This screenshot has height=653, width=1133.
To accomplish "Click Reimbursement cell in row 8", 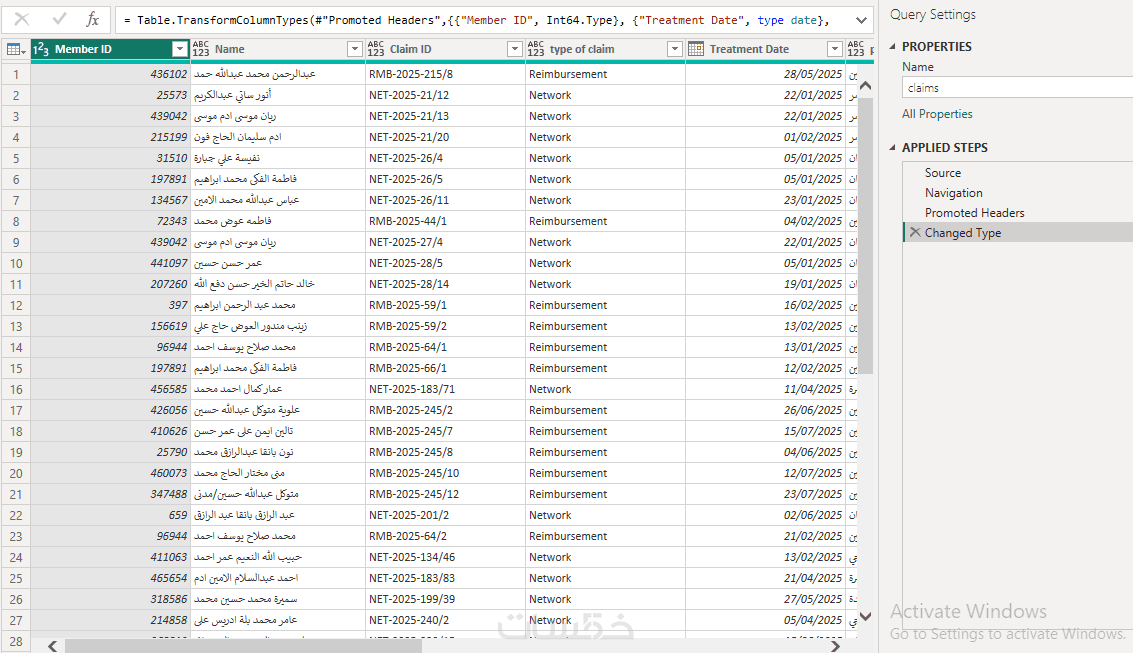I will 606,221.
